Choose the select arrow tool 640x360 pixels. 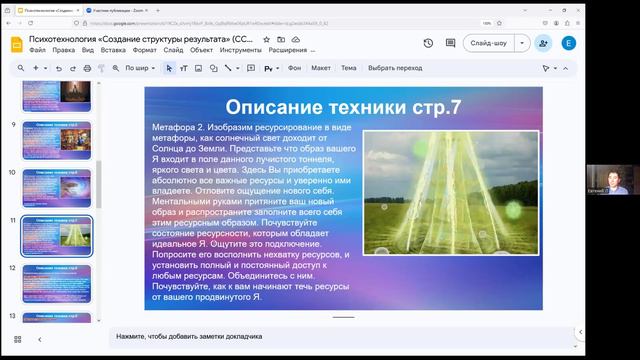tap(169, 69)
